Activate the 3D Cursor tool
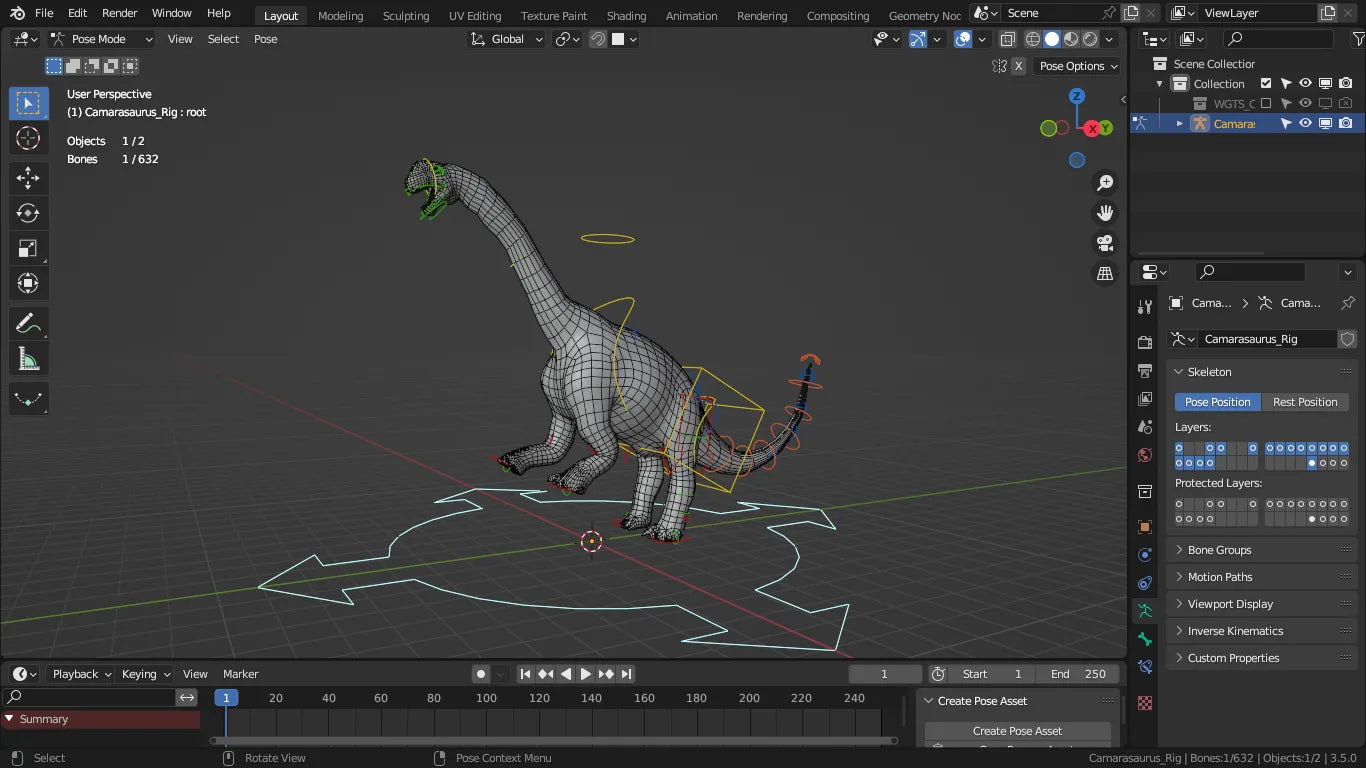Screen dimensions: 1366x768 (x=28, y=138)
